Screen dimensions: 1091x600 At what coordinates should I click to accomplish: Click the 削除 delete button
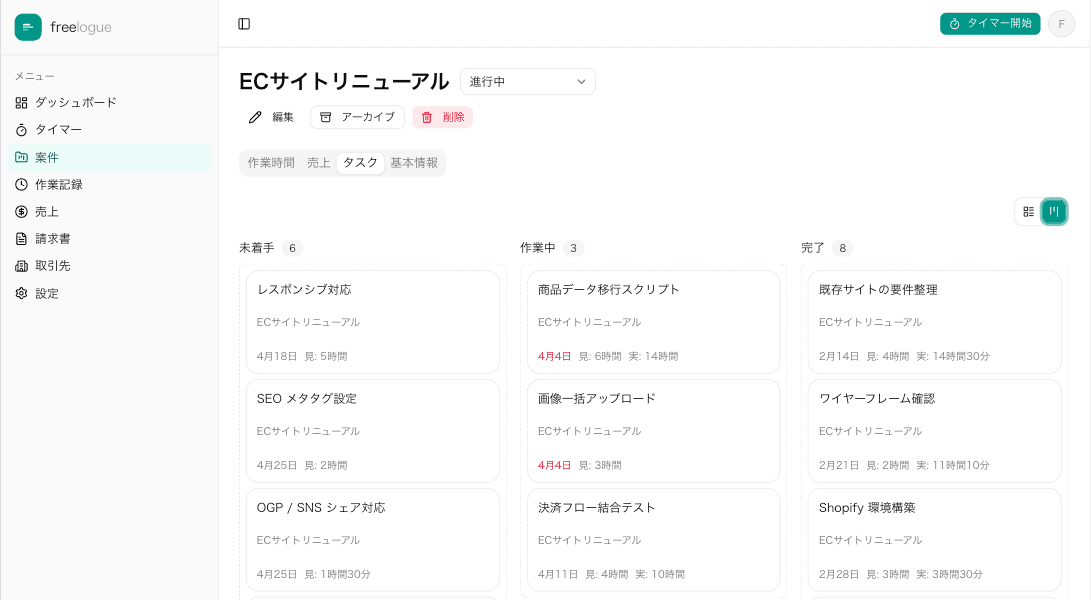point(442,117)
